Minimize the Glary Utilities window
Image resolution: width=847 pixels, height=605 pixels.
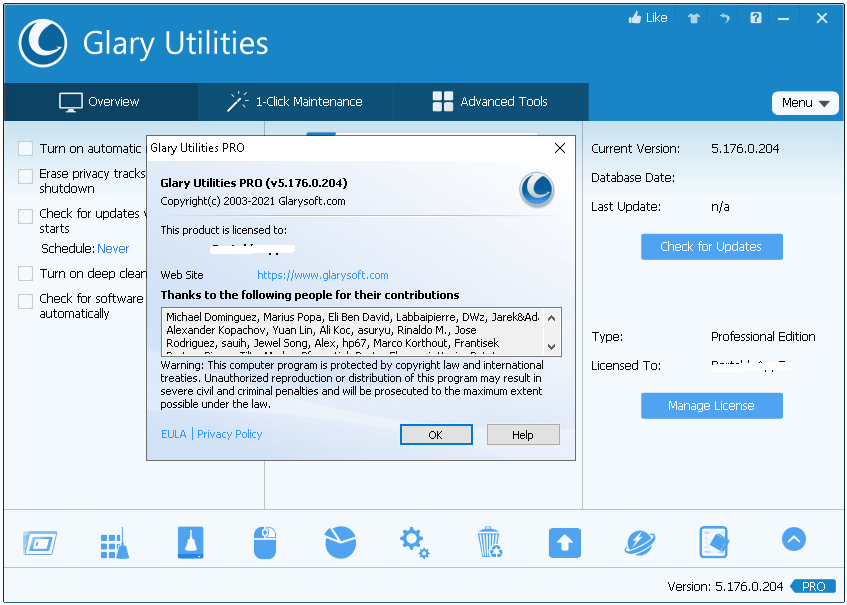(783, 18)
